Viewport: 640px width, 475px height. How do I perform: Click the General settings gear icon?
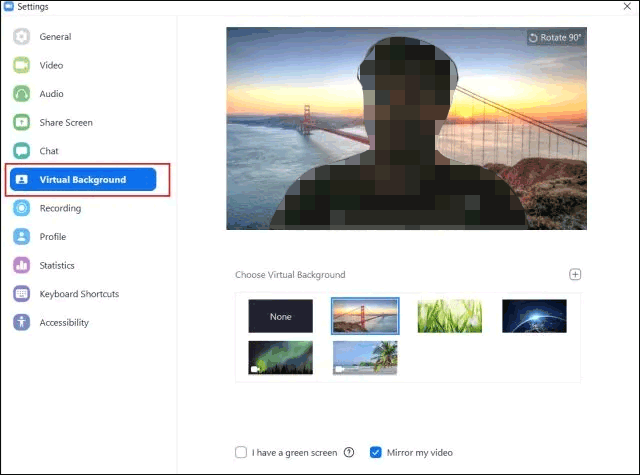[21, 36]
